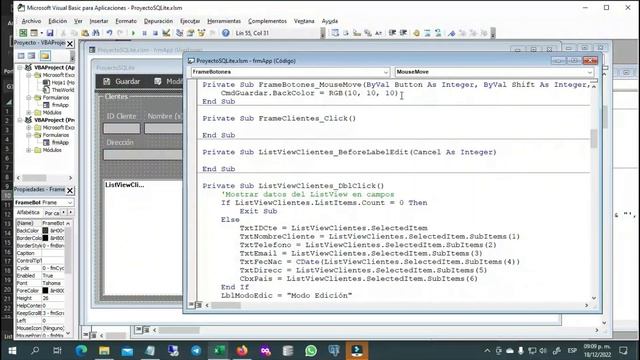Toggle Design Mode toolbar icon
Image resolution: width=640 pixels, height=360 pixels.
coord(166,33)
